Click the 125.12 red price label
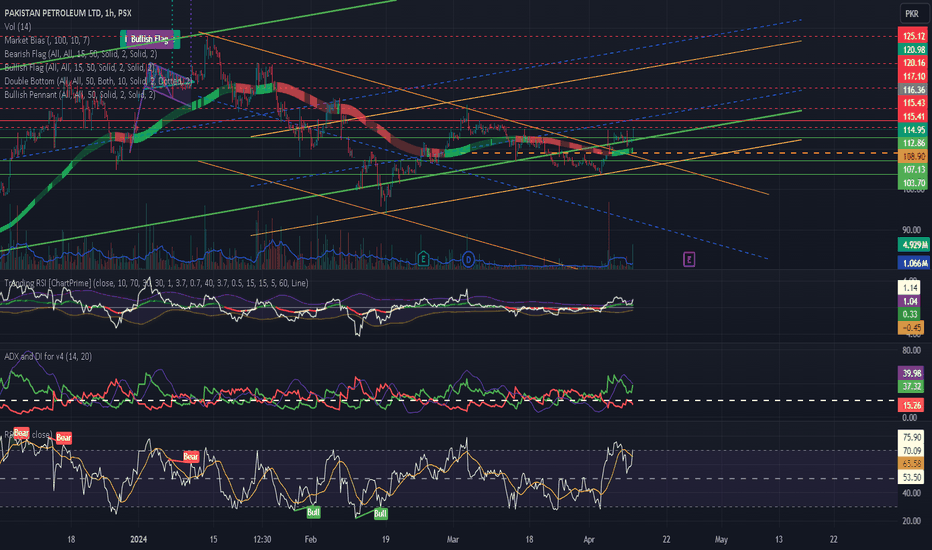The image size is (932, 550). (914, 36)
